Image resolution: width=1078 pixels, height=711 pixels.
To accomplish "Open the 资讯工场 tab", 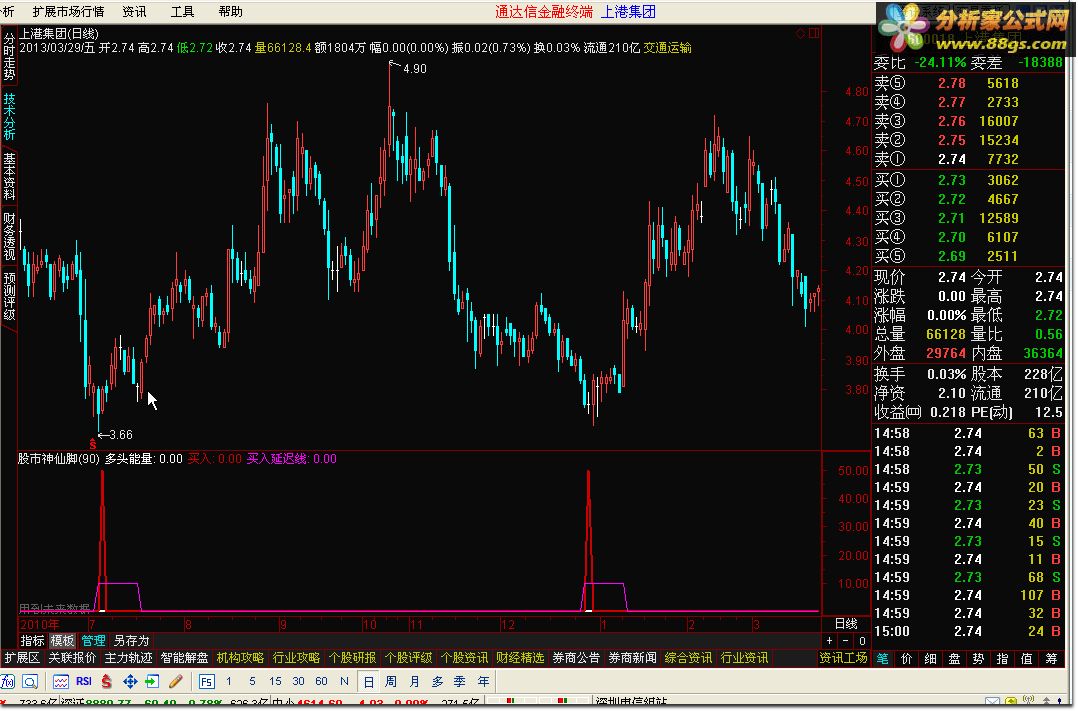I will pos(844,658).
